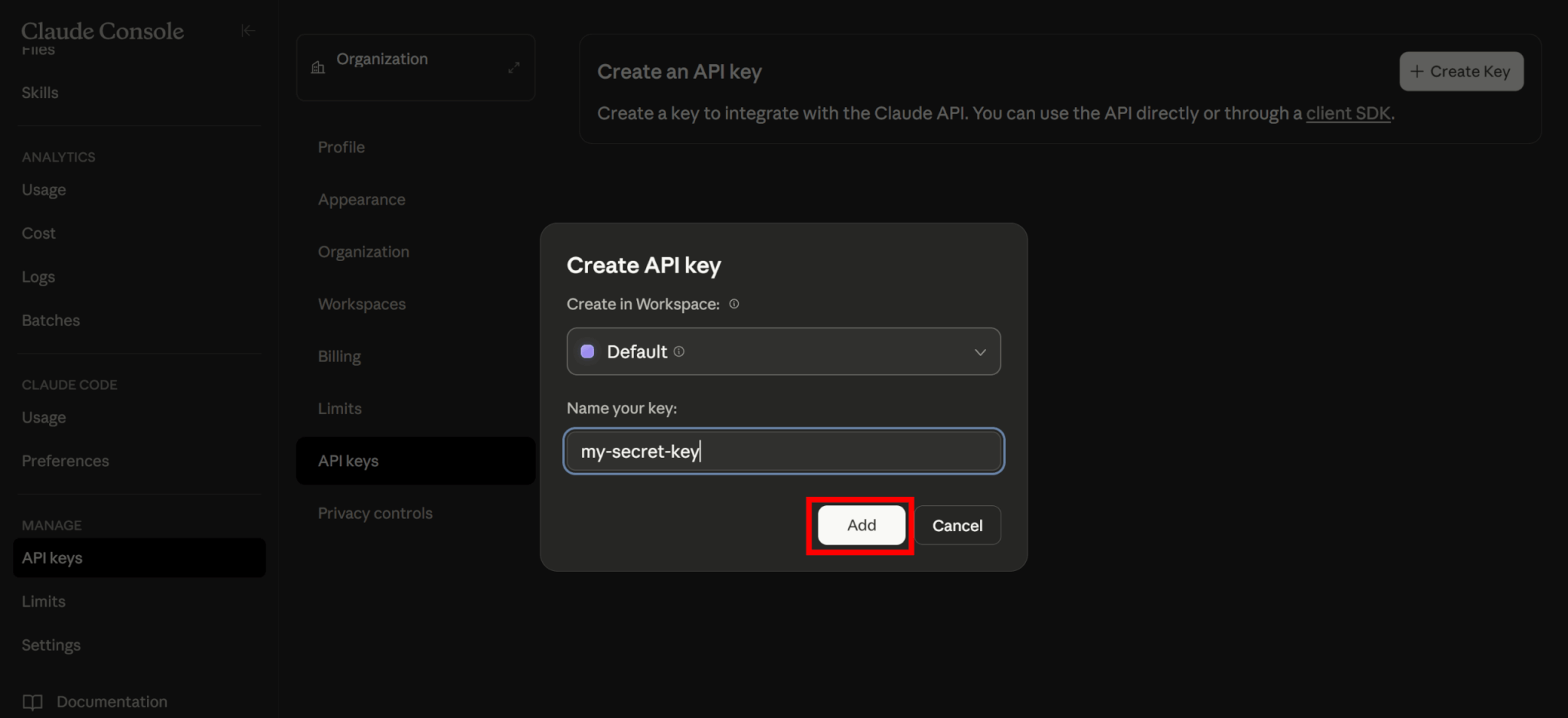Open Billing settings page
Screen dimensions: 1568x718
coord(339,356)
